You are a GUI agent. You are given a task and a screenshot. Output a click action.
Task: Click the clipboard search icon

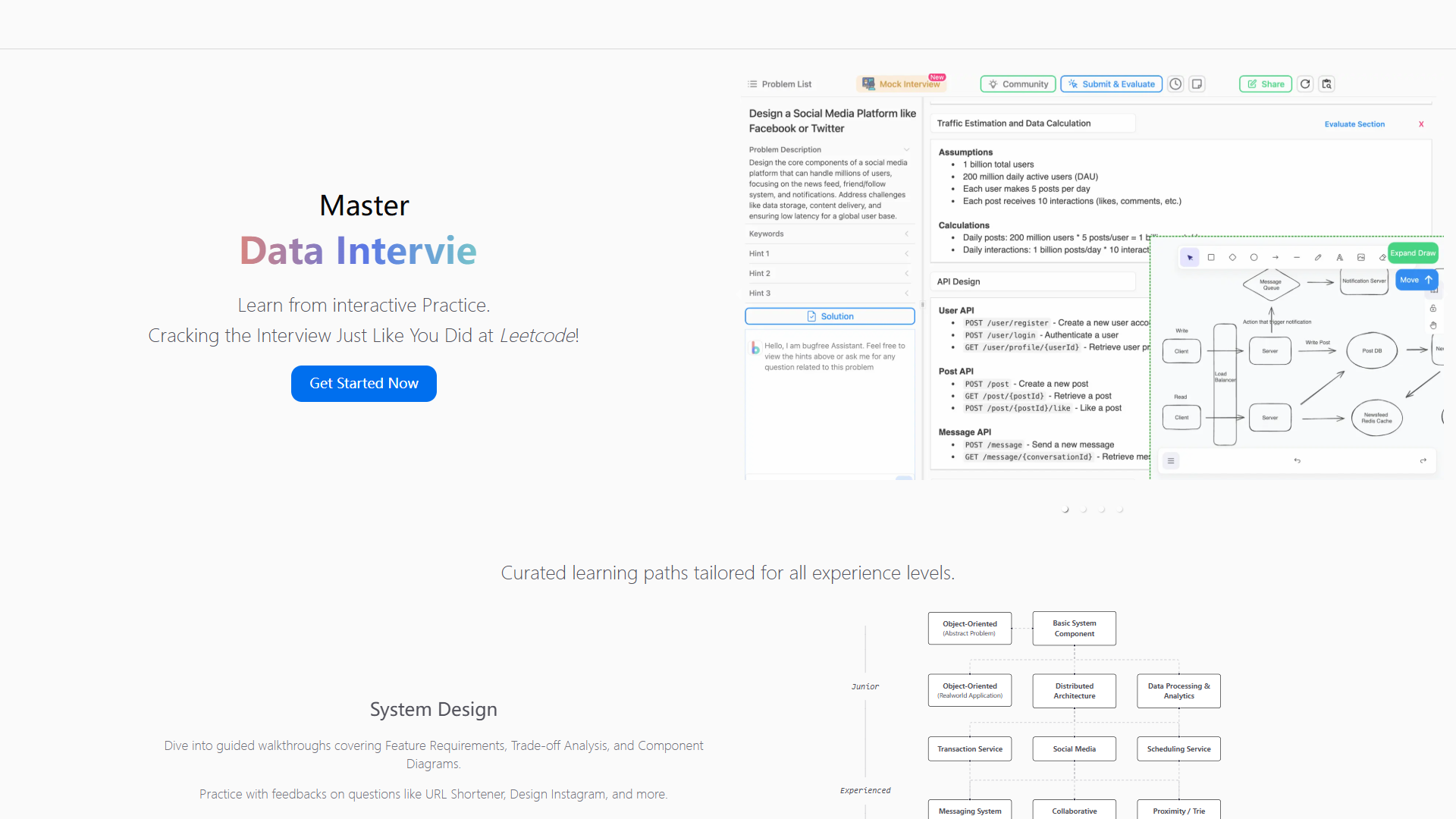1326,84
